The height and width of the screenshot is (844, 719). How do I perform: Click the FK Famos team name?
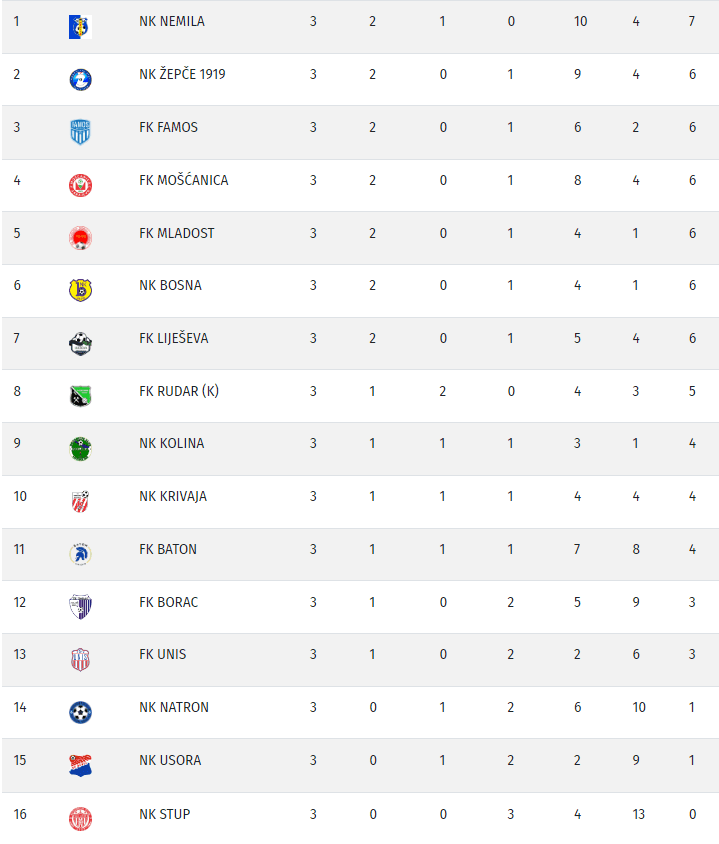pyautogui.click(x=168, y=127)
